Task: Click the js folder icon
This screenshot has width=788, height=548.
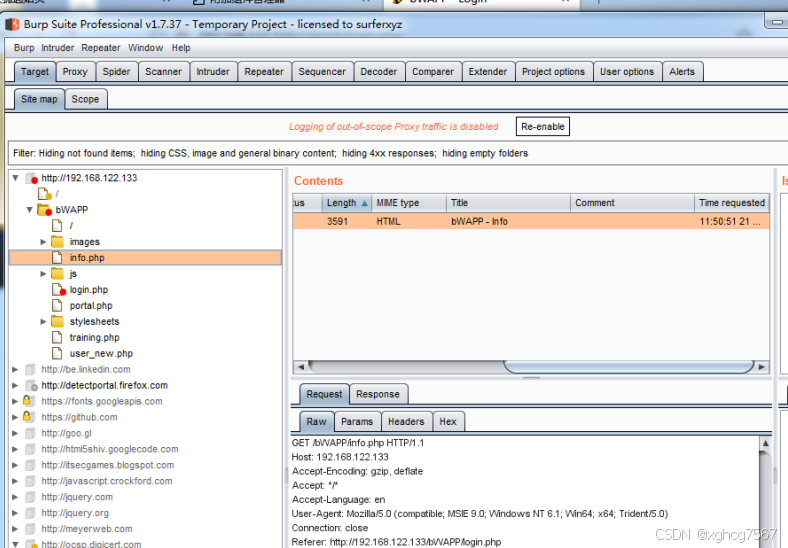Action: [x=57, y=273]
